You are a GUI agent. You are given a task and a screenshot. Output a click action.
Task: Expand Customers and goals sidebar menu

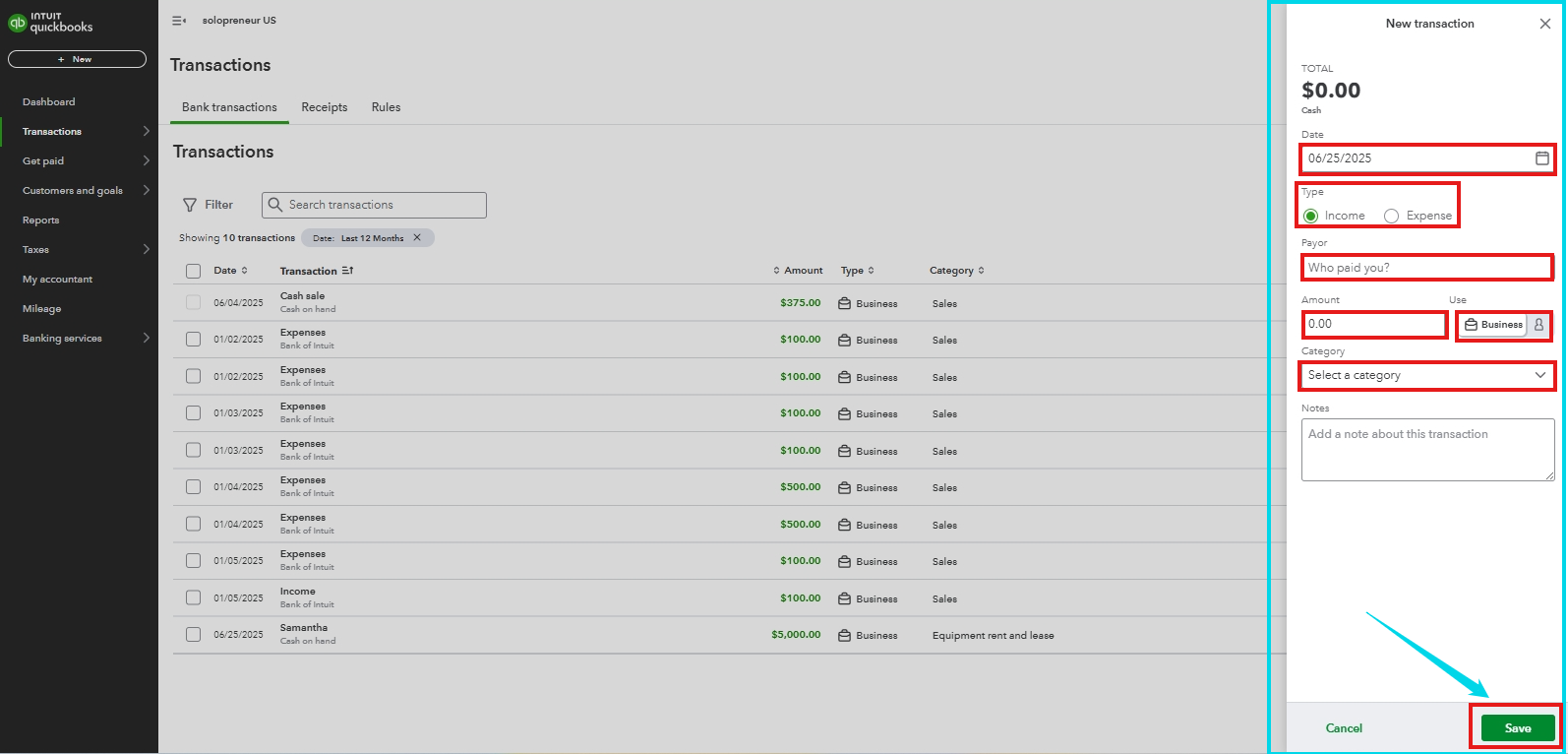(x=146, y=190)
